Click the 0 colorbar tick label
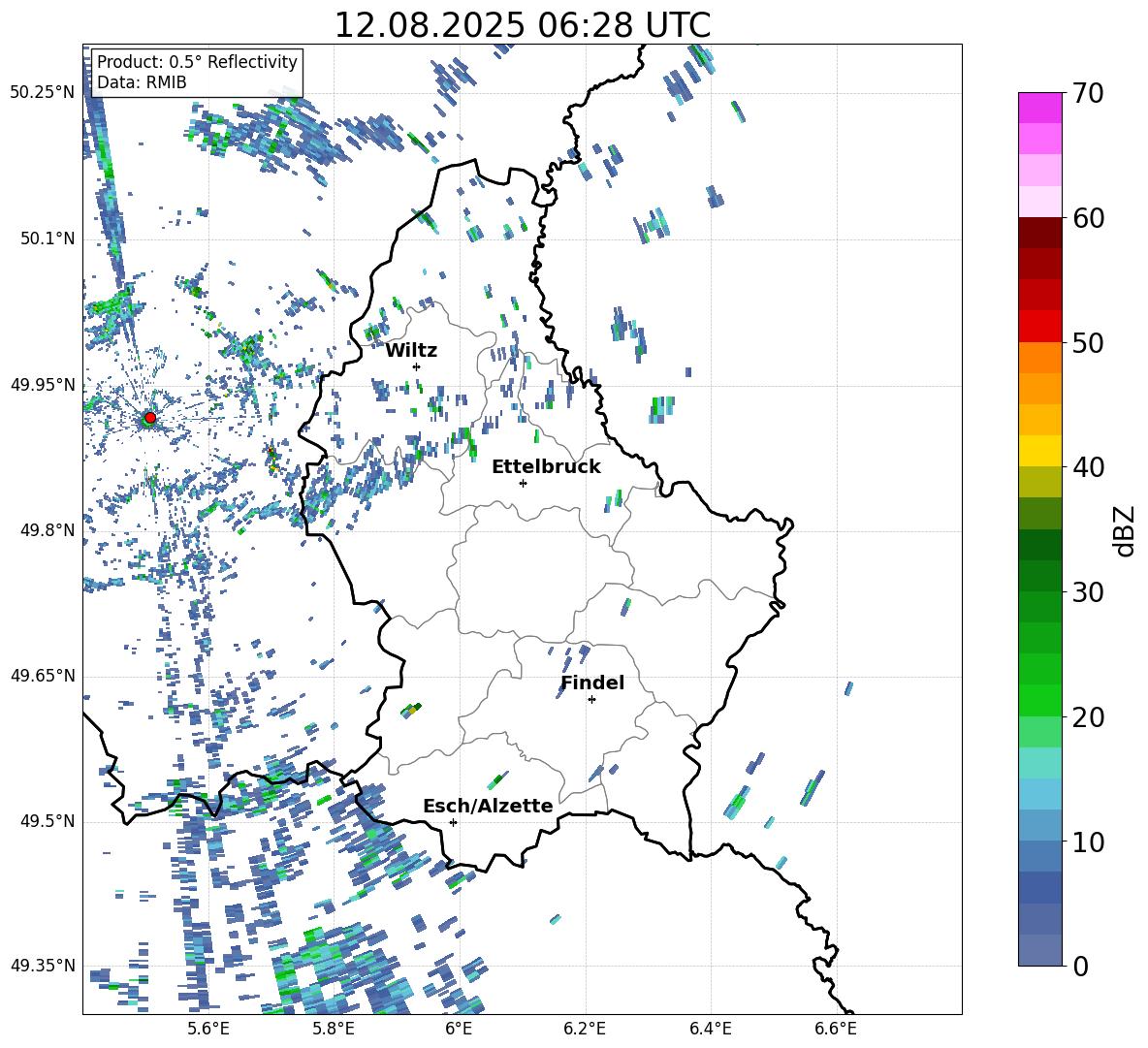Screen dimensions: 1148x1048 tap(1079, 966)
